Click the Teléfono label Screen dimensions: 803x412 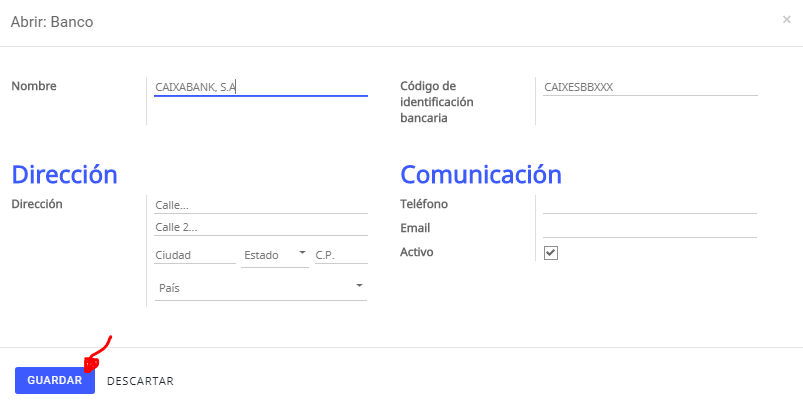pyautogui.click(x=424, y=204)
